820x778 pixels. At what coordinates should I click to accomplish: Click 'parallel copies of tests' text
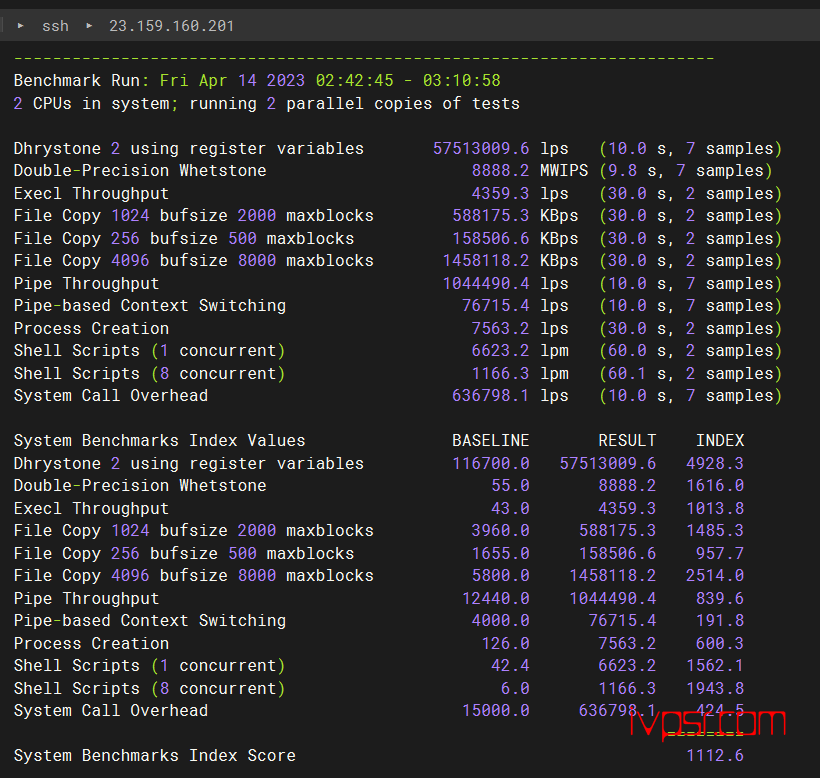pyautogui.click(x=403, y=104)
